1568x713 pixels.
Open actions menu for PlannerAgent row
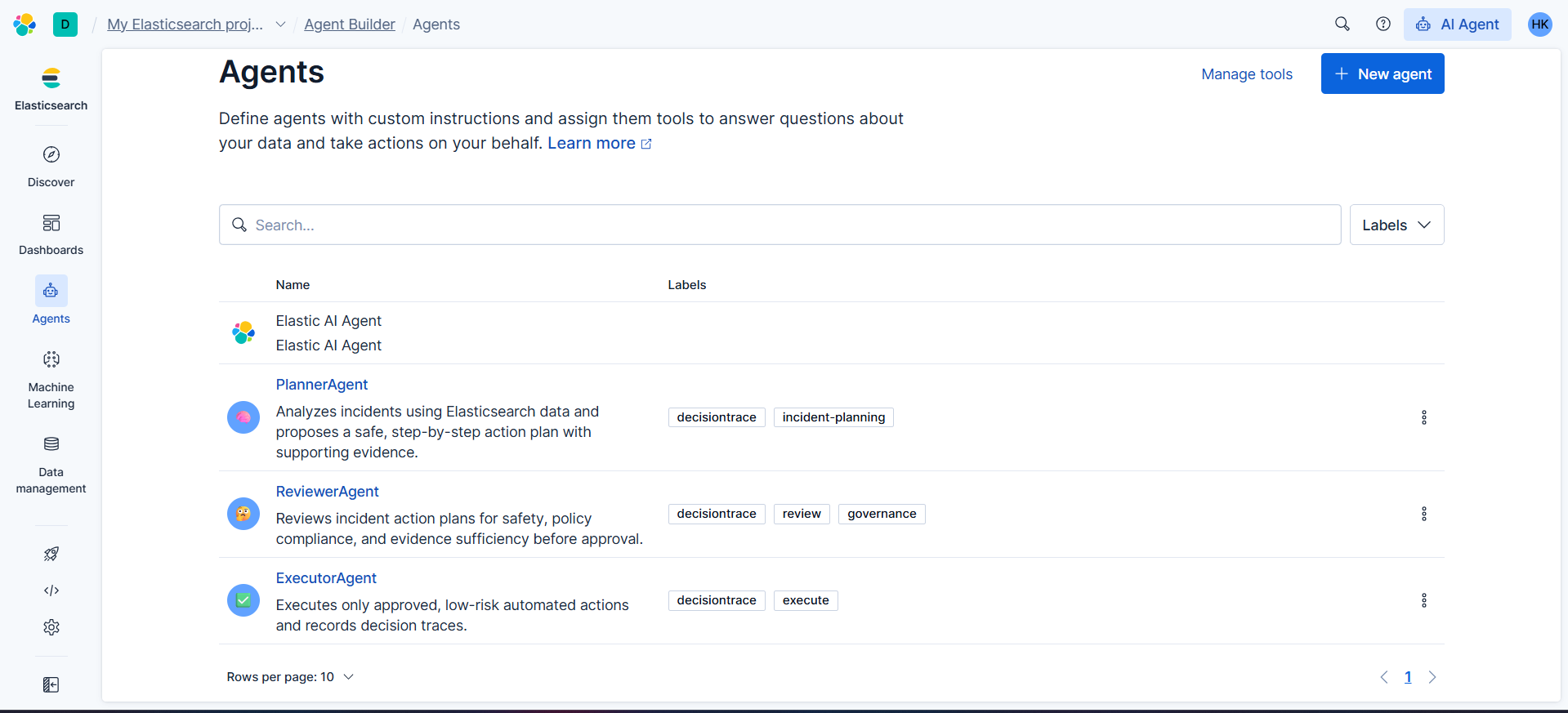click(1424, 417)
